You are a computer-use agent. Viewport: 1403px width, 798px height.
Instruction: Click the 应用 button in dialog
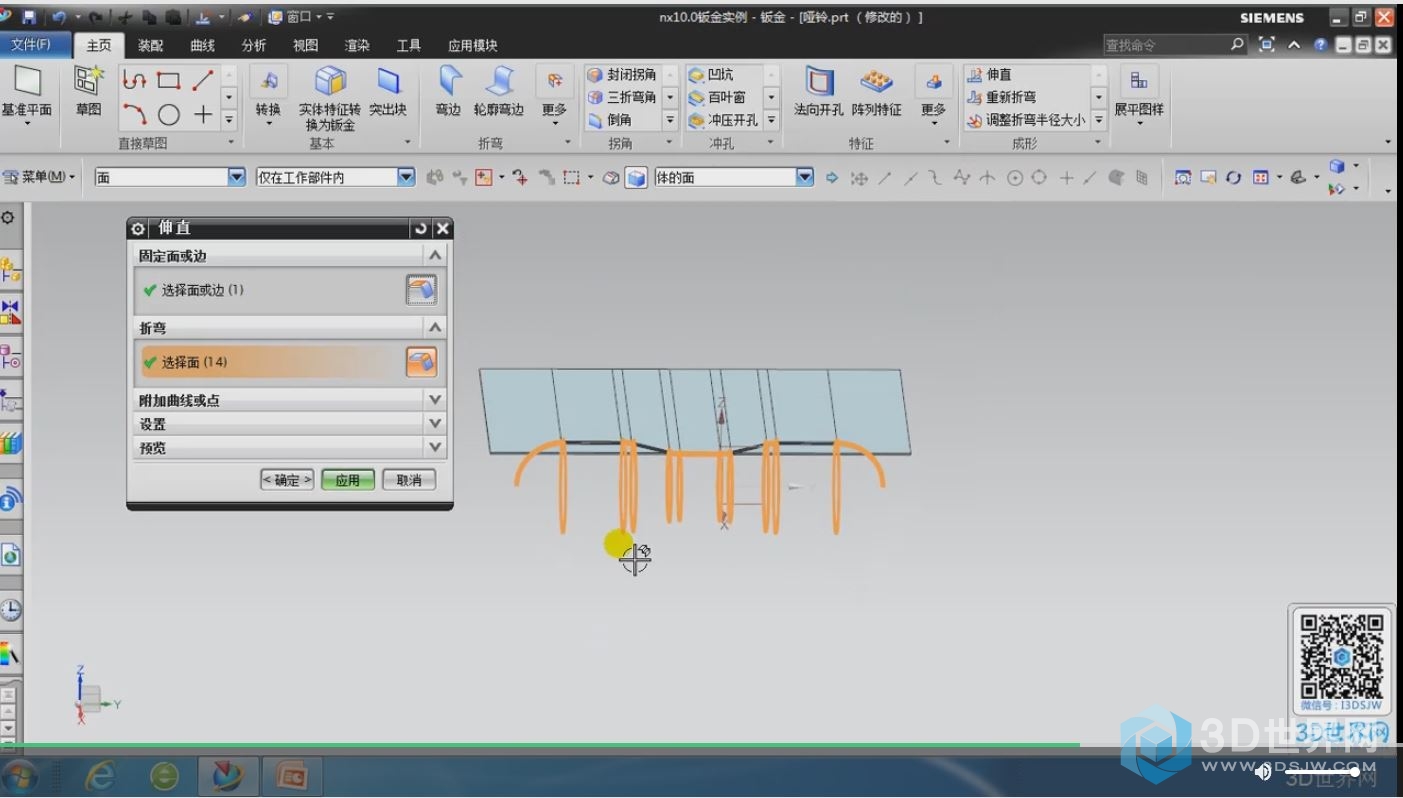click(x=348, y=480)
